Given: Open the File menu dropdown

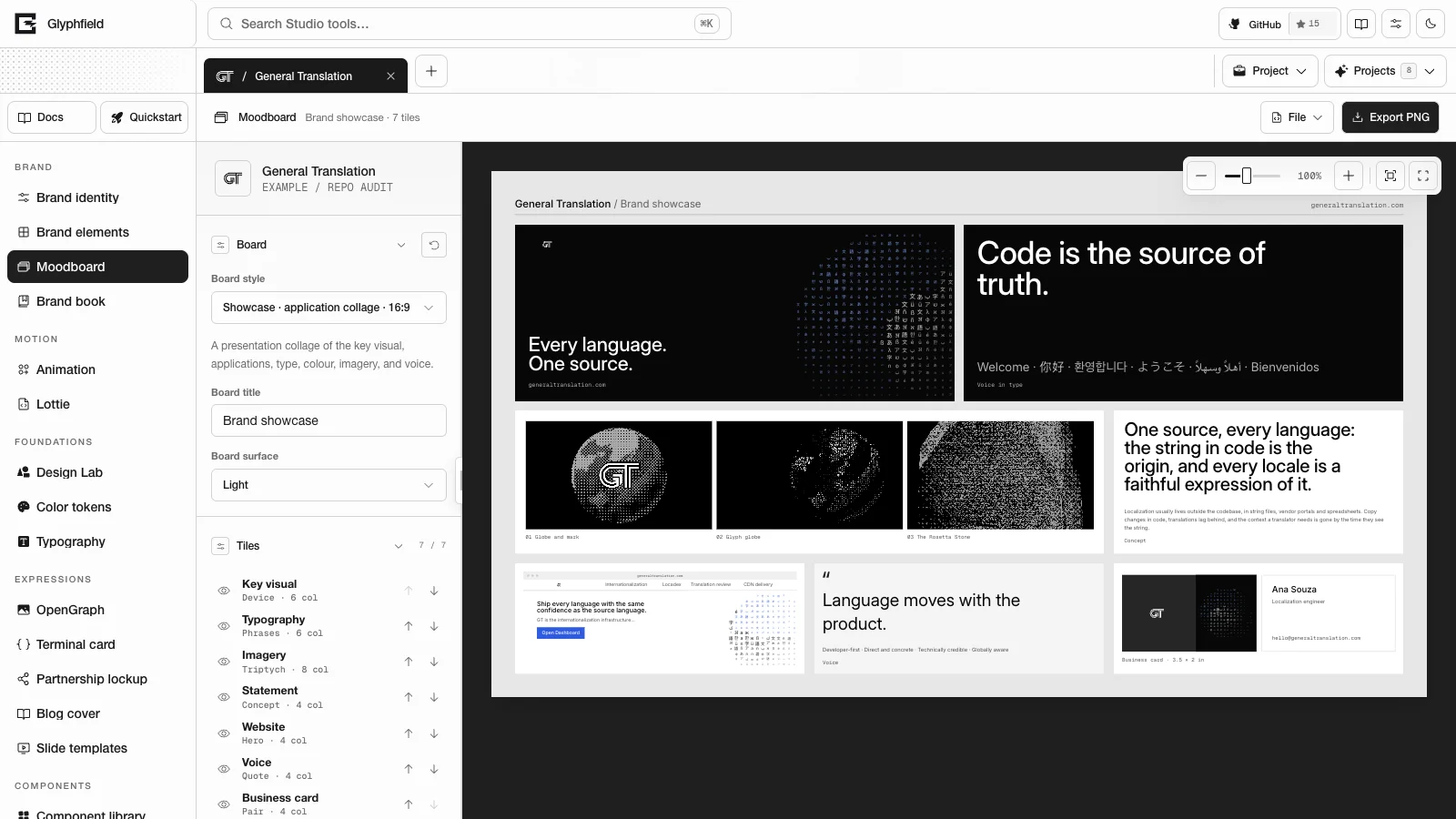Looking at the screenshot, I should (x=1298, y=117).
